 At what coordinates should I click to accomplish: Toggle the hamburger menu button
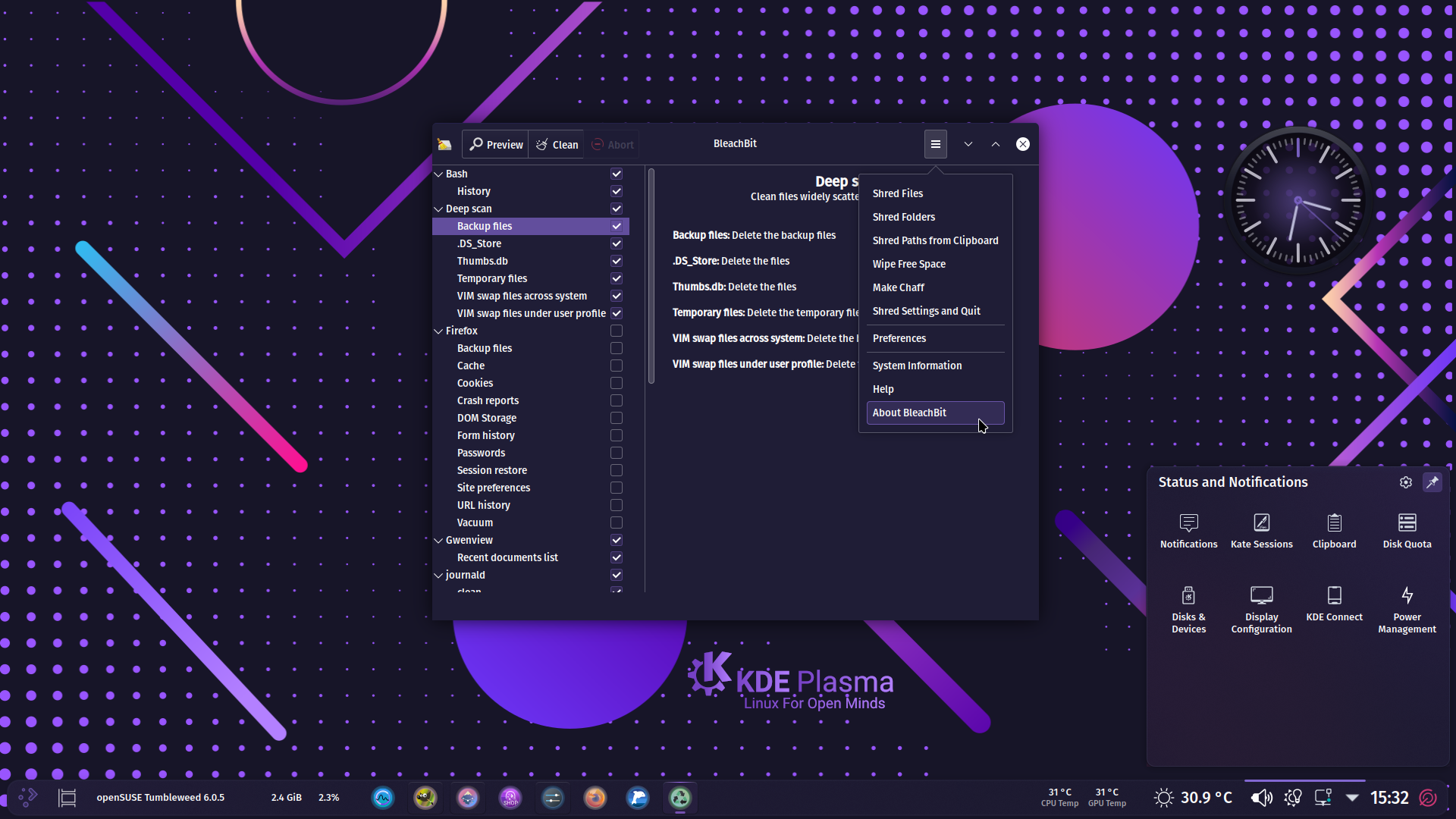936,144
